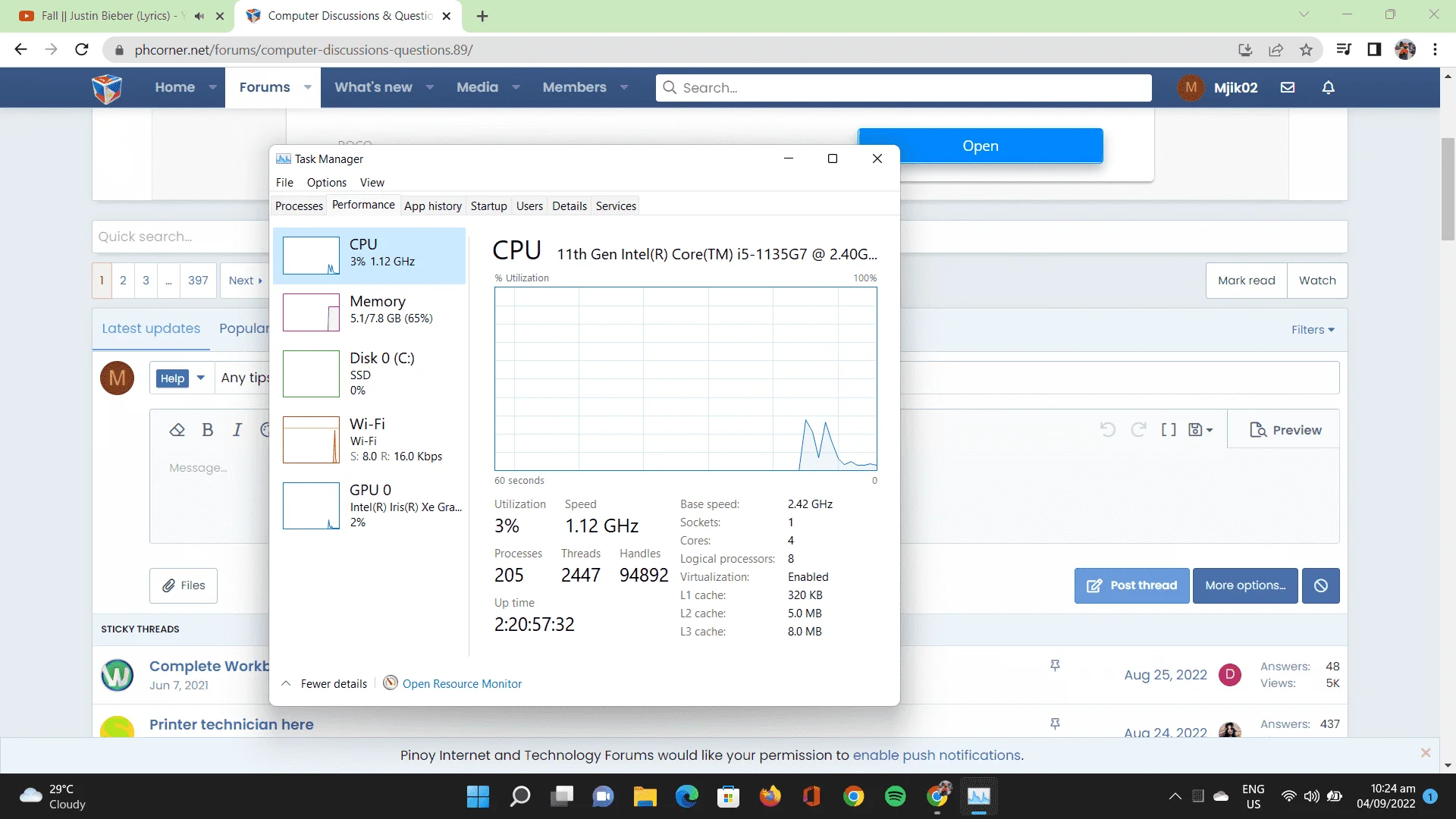Viewport: 1456px width, 819px height.
Task: Bookmark page with the star icon
Action: pos(1306,50)
